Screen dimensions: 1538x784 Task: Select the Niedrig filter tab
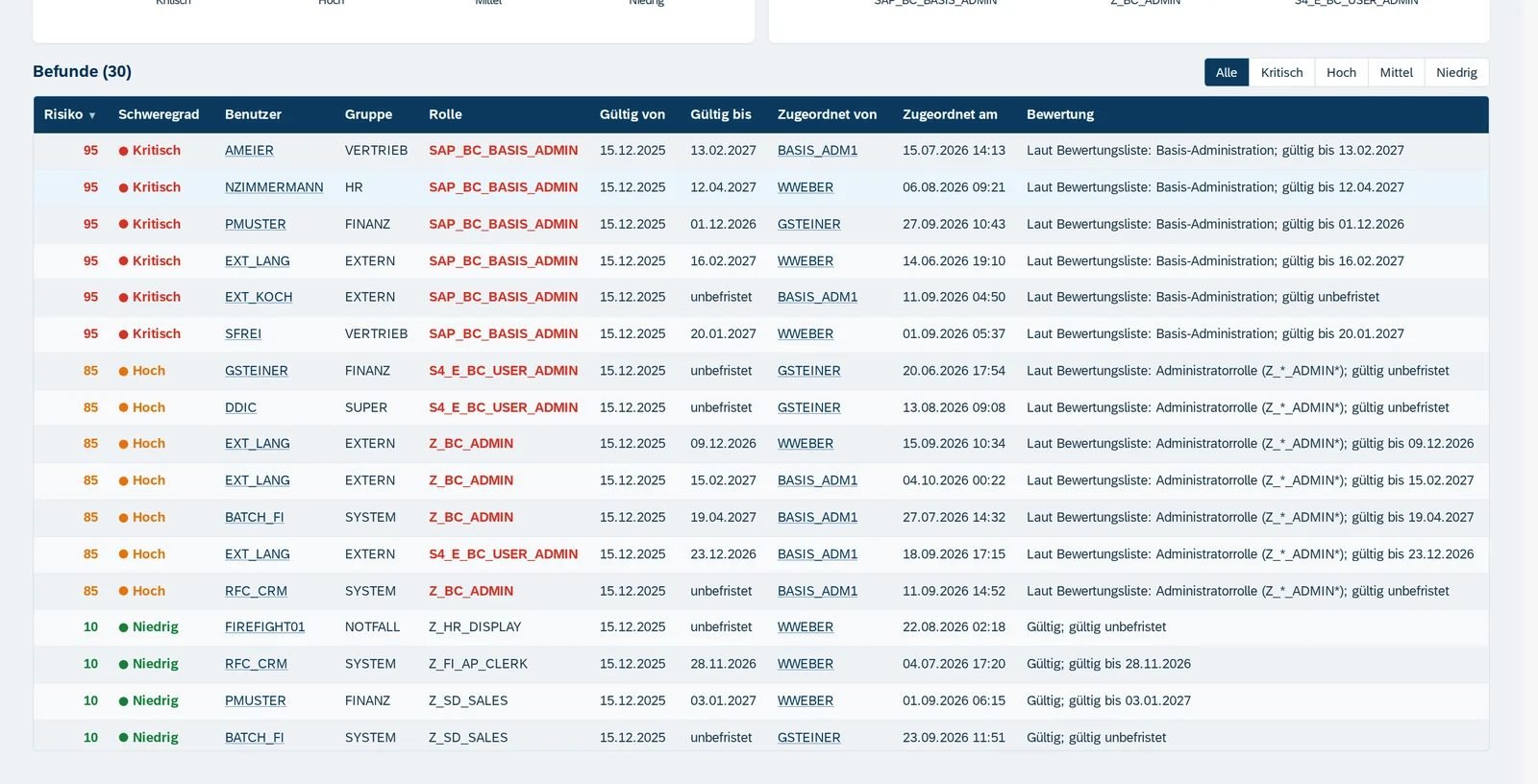coord(1456,72)
